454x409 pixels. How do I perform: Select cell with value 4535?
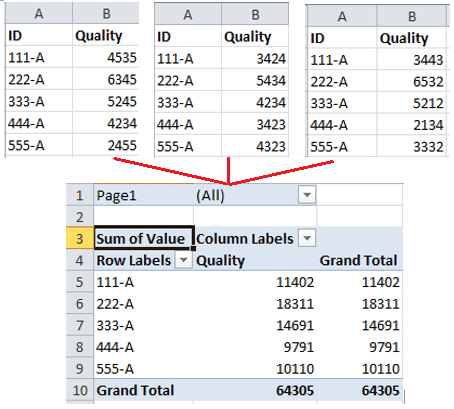(106, 57)
